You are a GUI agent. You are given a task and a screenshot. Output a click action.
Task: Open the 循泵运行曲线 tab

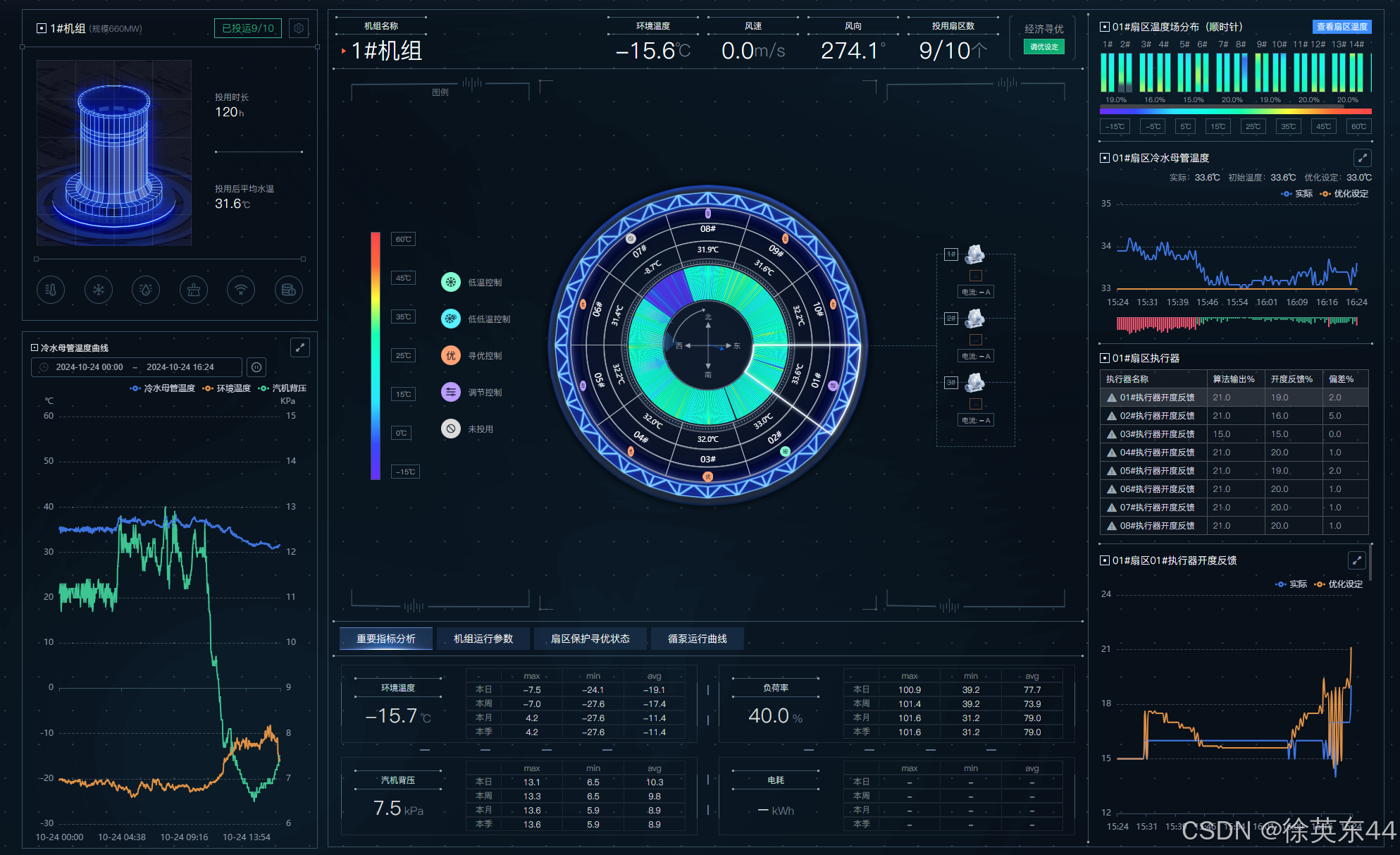[x=697, y=639]
